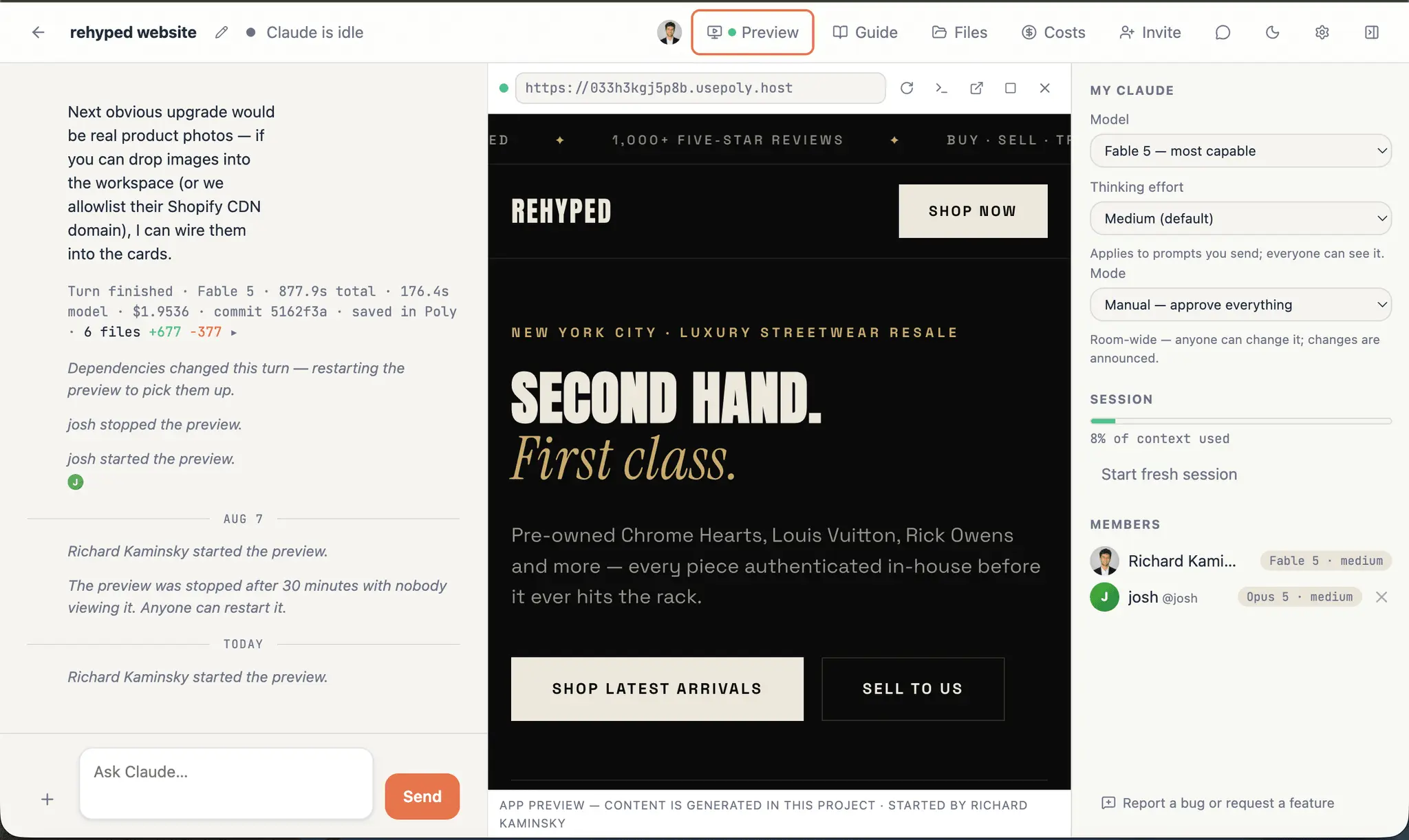Image resolution: width=1409 pixels, height=840 pixels.
Task: Click SHOP LATEST ARRIVALS button
Action: point(657,689)
